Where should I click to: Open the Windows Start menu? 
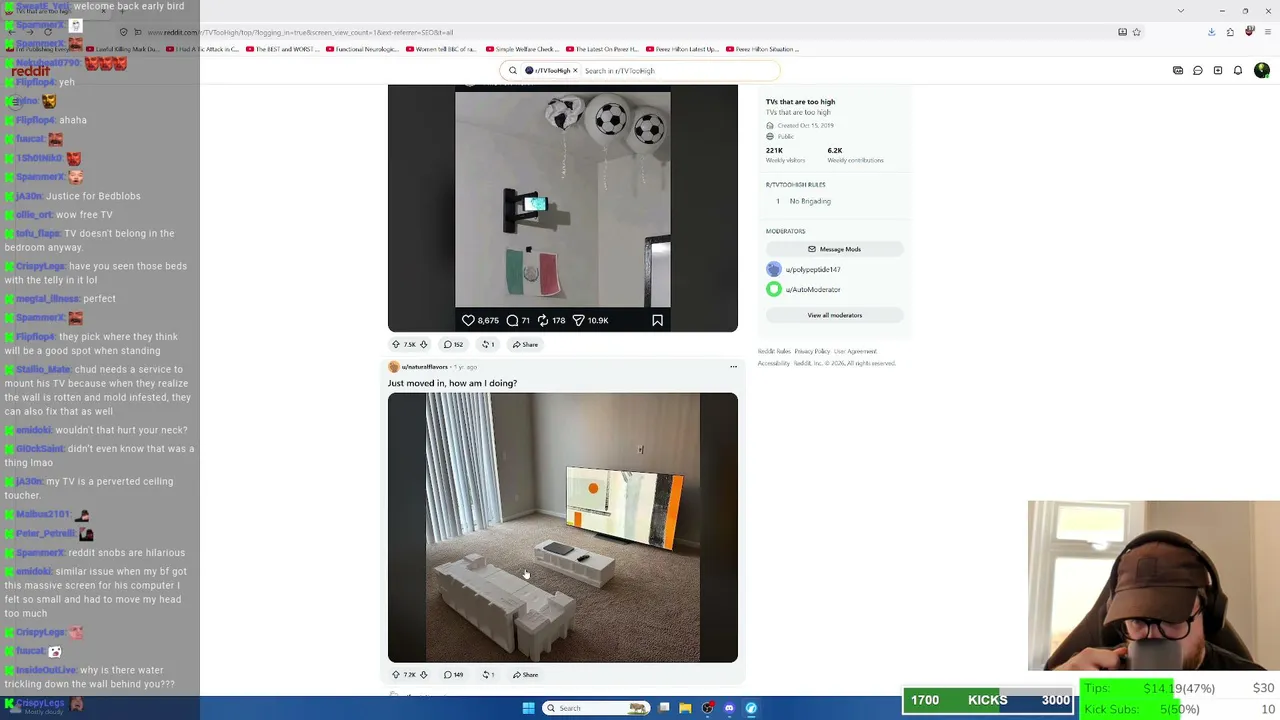point(528,708)
